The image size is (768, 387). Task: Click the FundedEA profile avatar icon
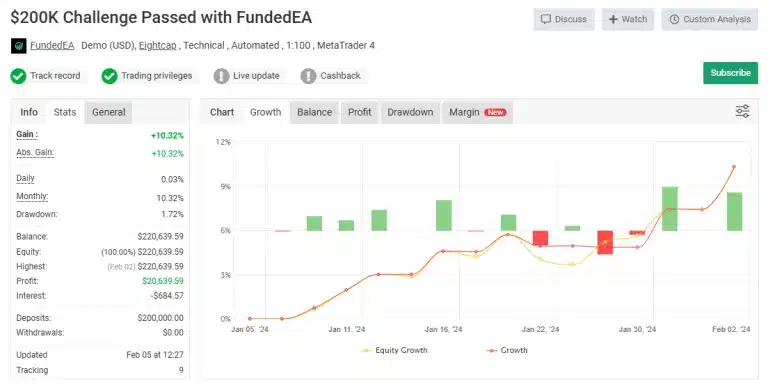point(19,46)
